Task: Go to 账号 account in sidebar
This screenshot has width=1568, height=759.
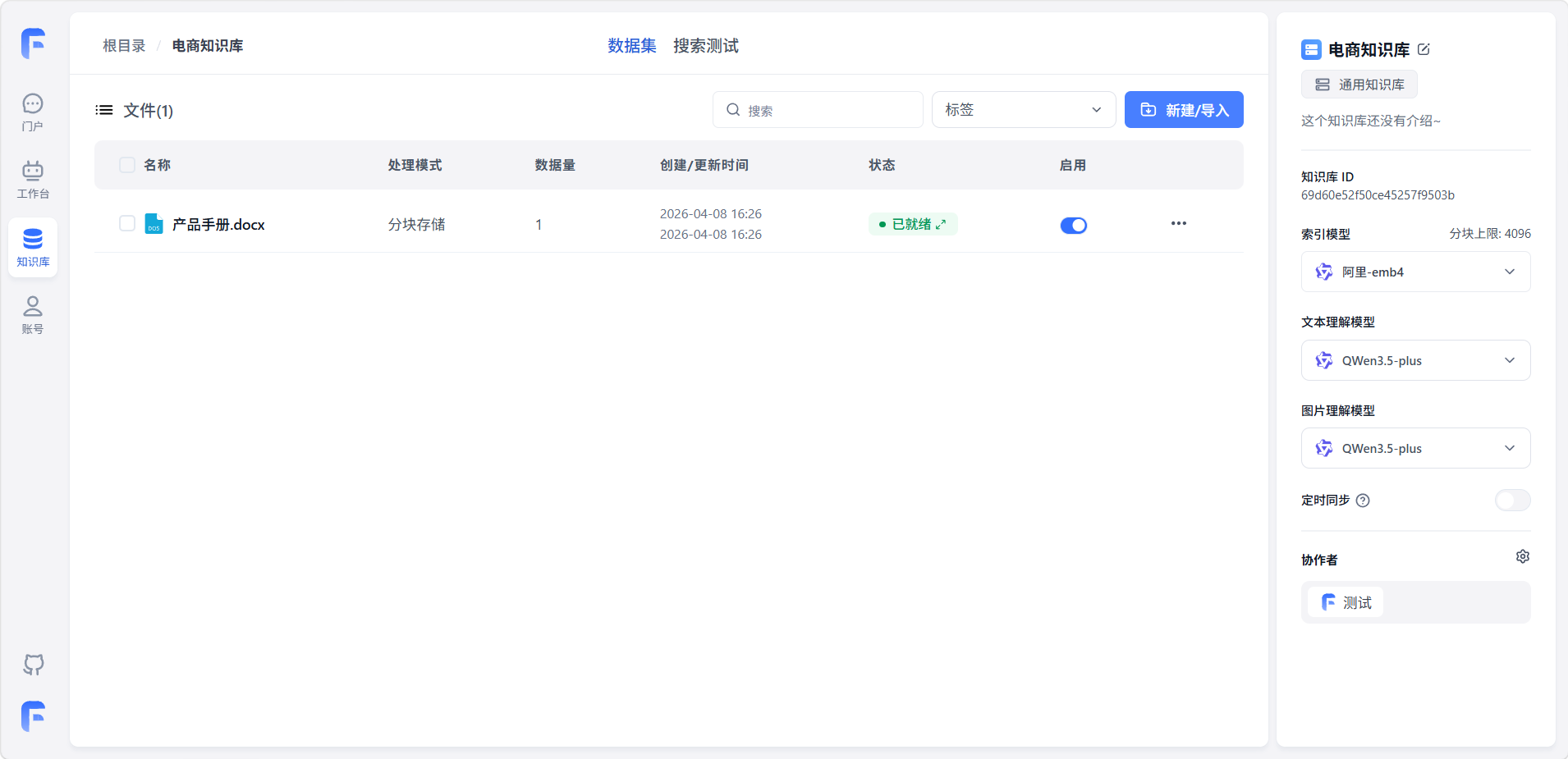Action: tap(33, 315)
